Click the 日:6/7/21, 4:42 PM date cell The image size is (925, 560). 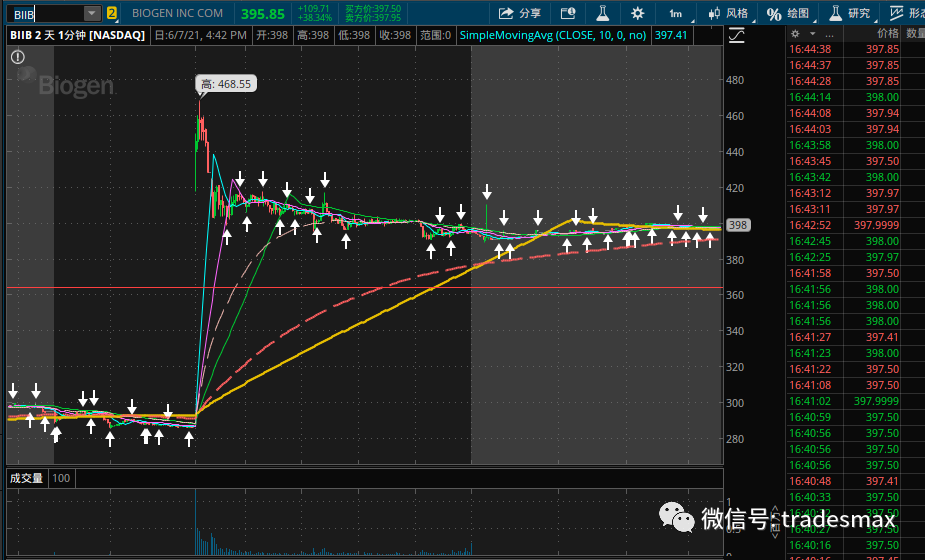(200, 35)
